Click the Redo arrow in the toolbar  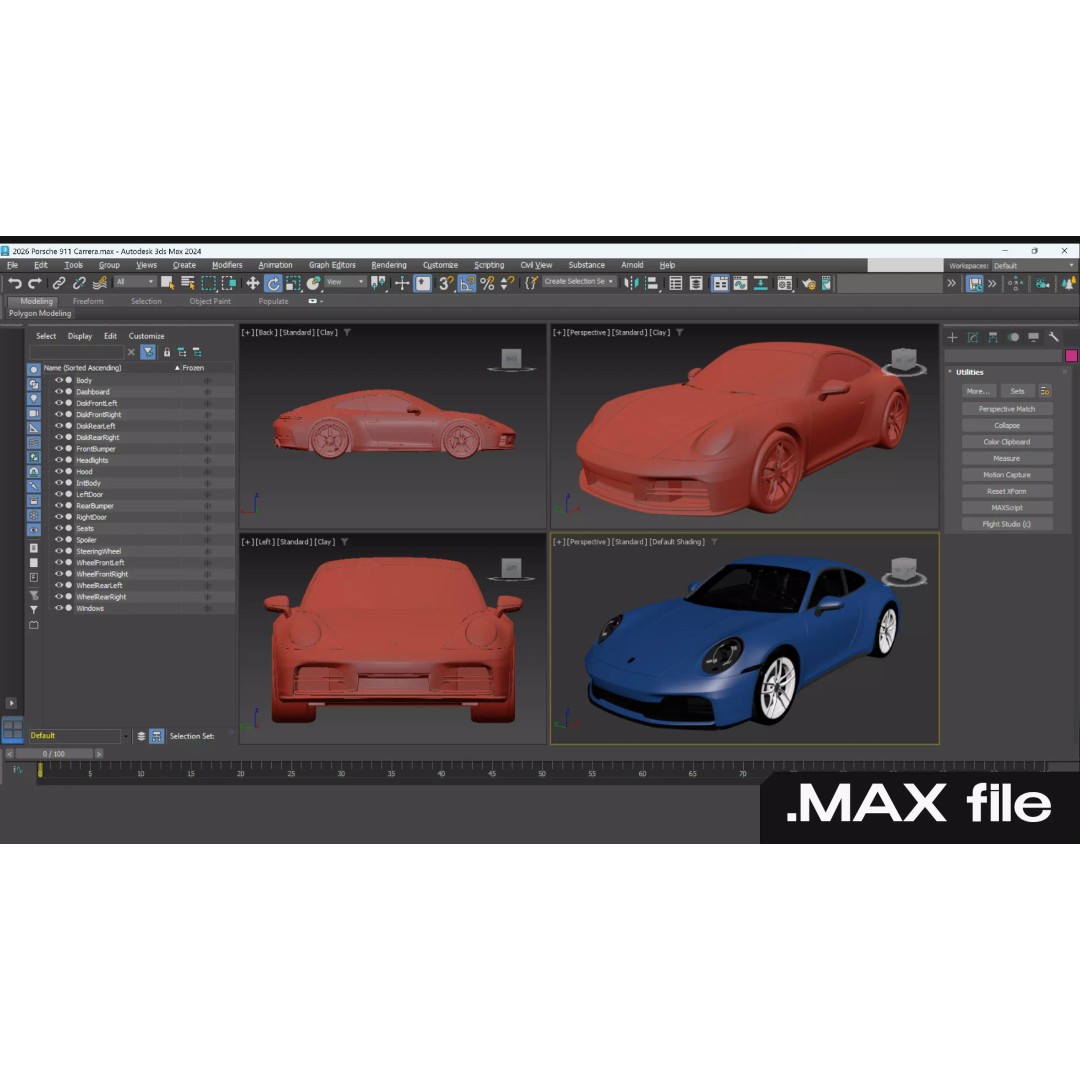coord(34,283)
